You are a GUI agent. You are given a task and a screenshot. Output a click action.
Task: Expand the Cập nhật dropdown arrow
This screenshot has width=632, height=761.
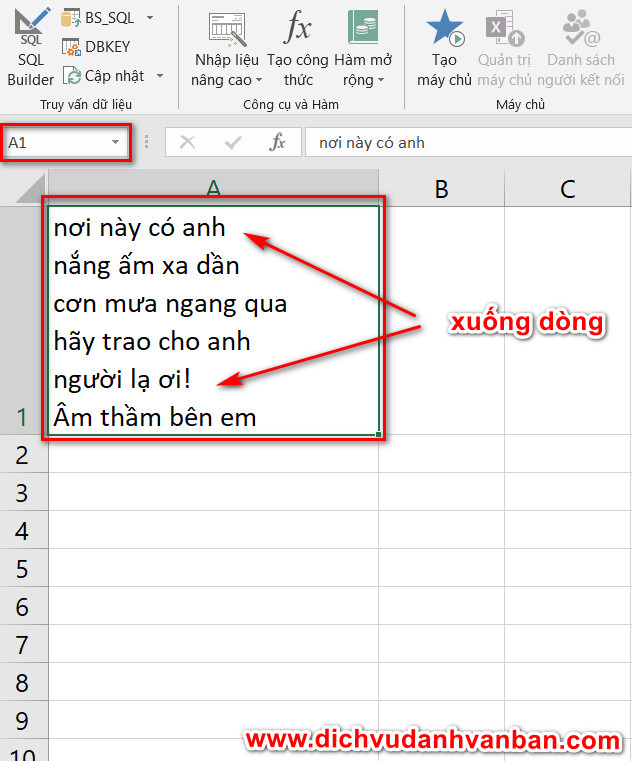[160, 76]
